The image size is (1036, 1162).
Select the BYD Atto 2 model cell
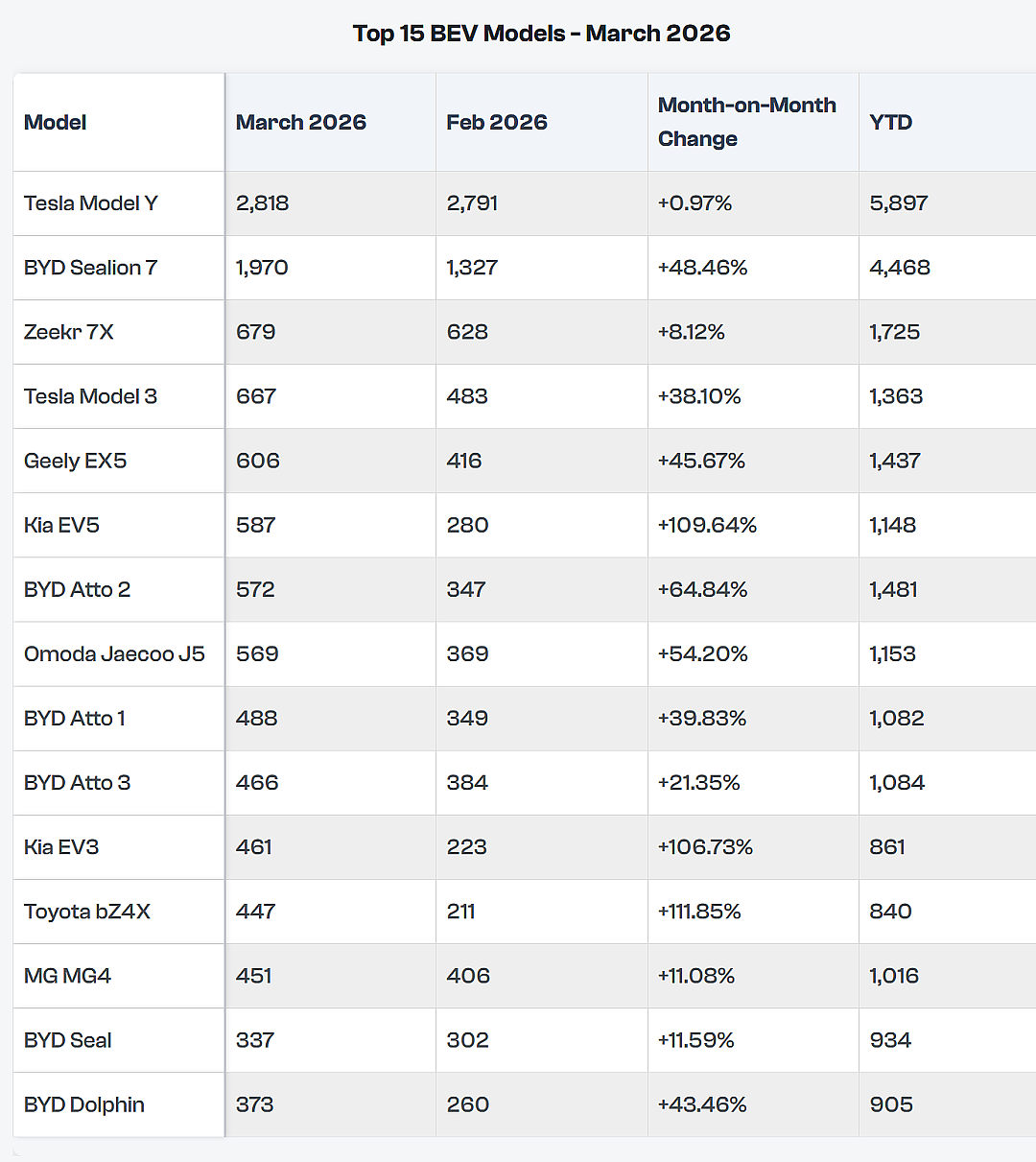pyautogui.click(x=118, y=589)
